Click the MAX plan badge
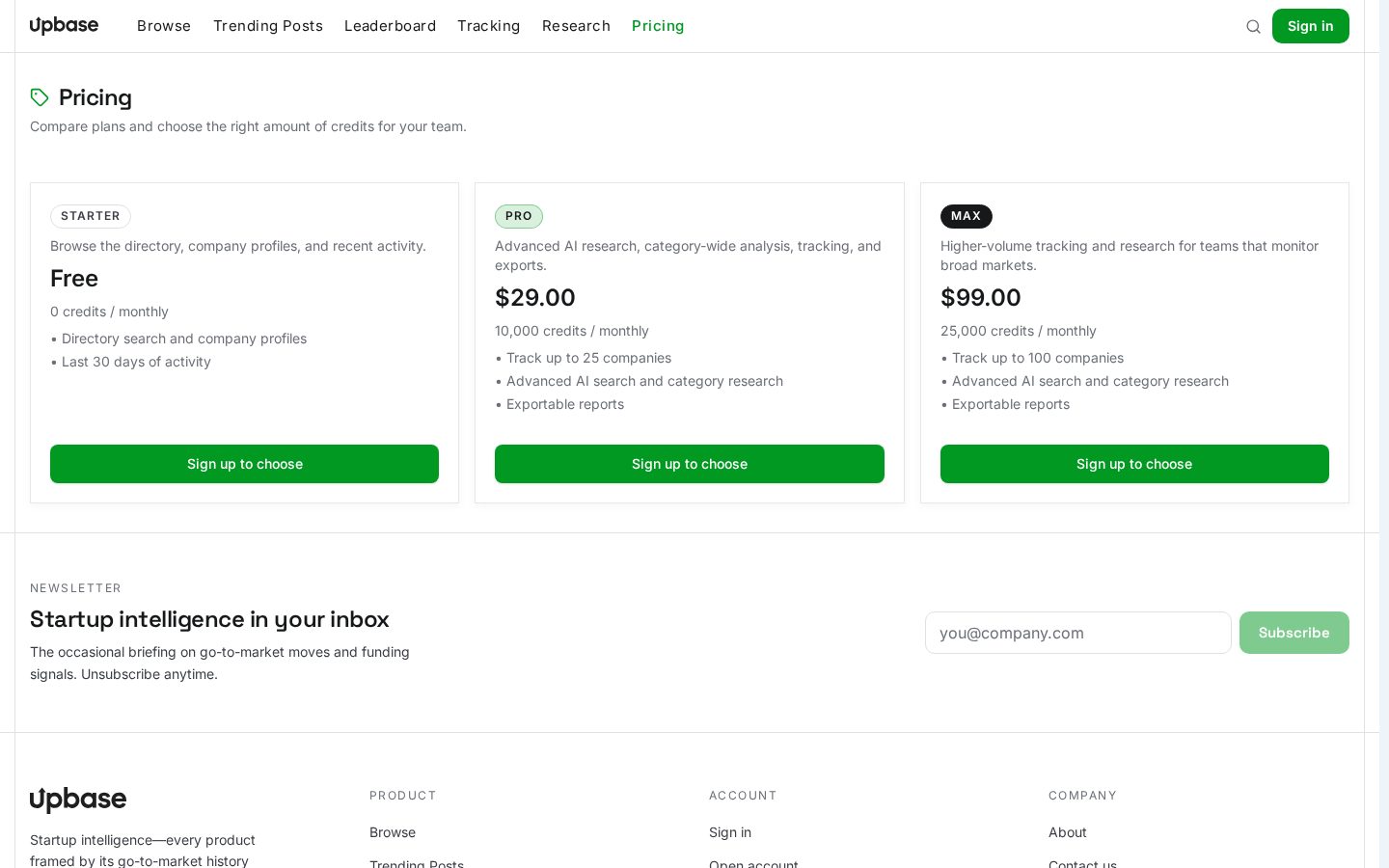 point(967,216)
